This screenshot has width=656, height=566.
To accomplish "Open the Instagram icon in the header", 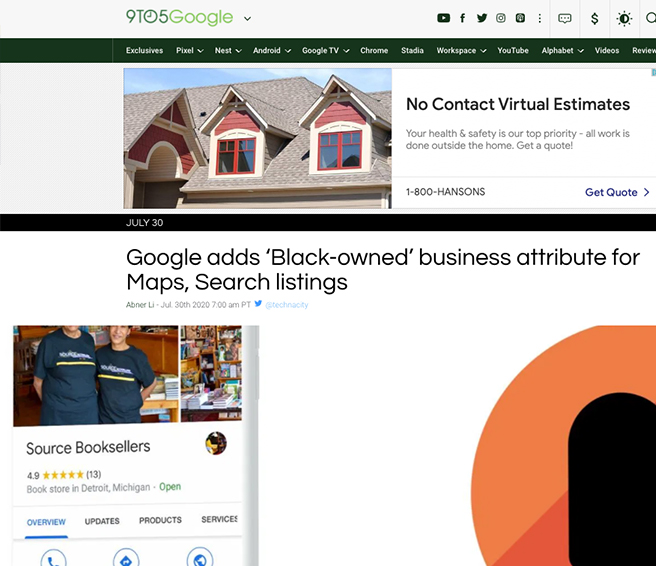I will pyautogui.click(x=501, y=18).
